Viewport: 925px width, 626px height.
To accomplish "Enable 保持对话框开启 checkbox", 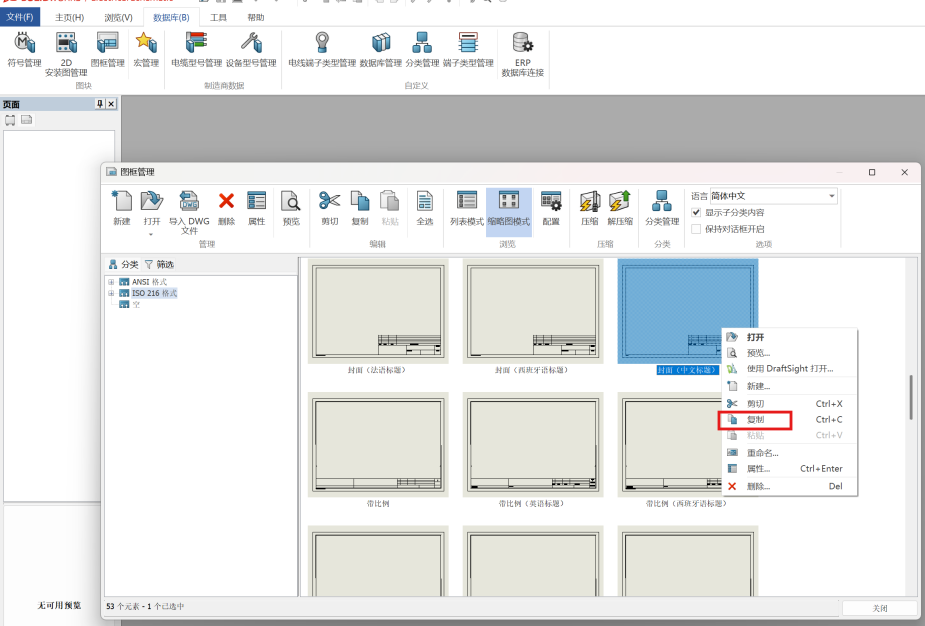I will [x=697, y=229].
